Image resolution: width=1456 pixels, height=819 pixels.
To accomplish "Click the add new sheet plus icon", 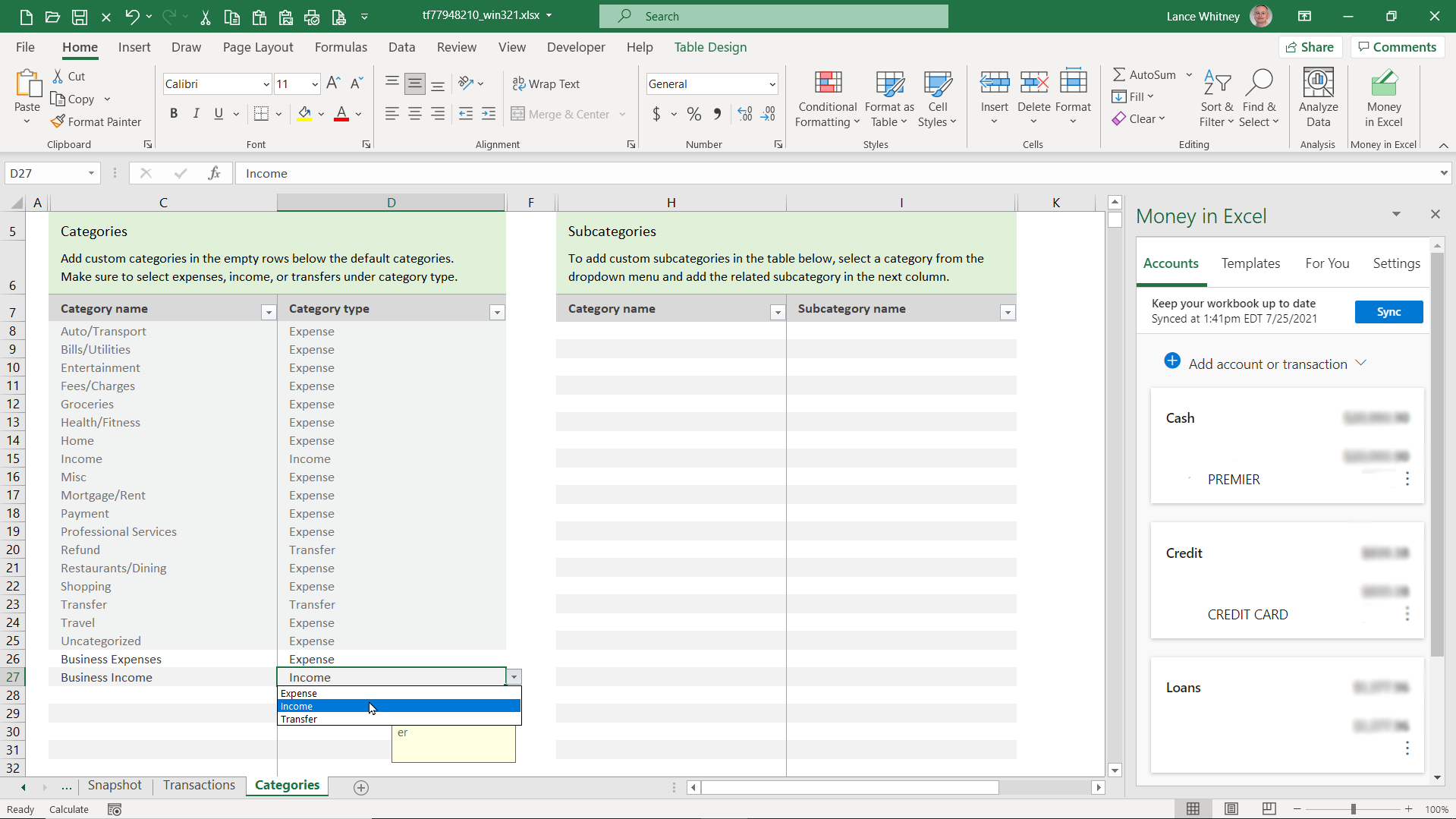I will [361, 787].
